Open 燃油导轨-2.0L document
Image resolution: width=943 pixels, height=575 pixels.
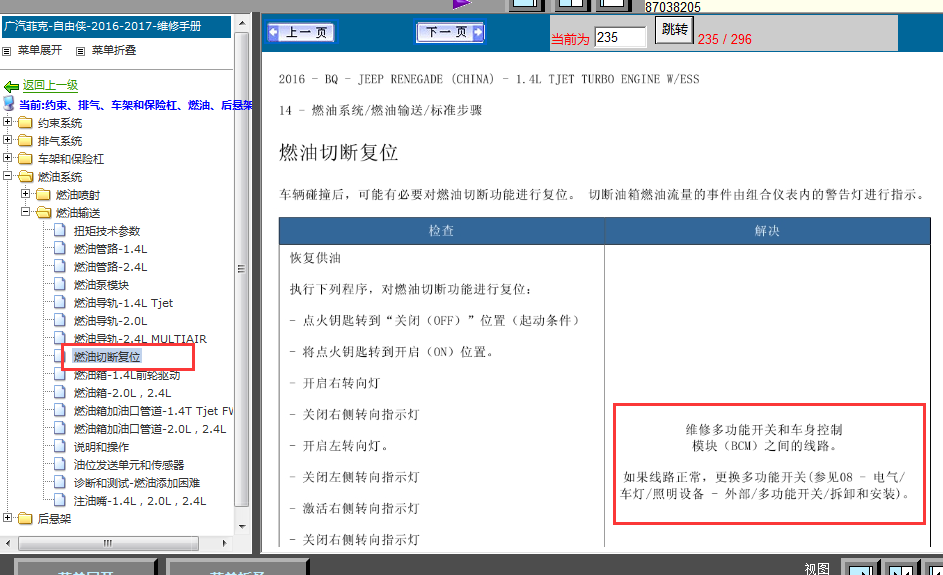coord(110,321)
